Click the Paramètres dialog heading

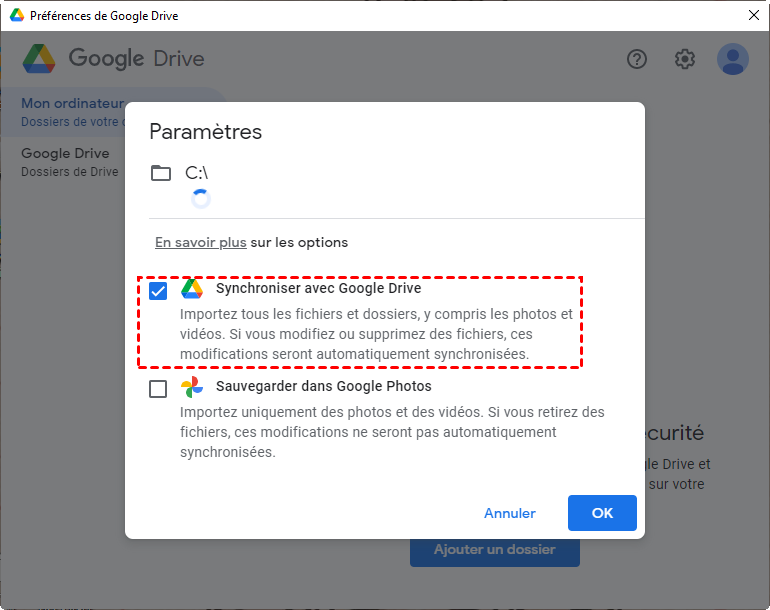click(206, 132)
